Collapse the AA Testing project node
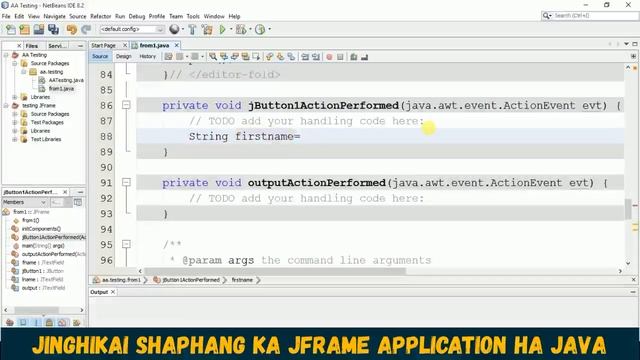 click(x=6, y=55)
